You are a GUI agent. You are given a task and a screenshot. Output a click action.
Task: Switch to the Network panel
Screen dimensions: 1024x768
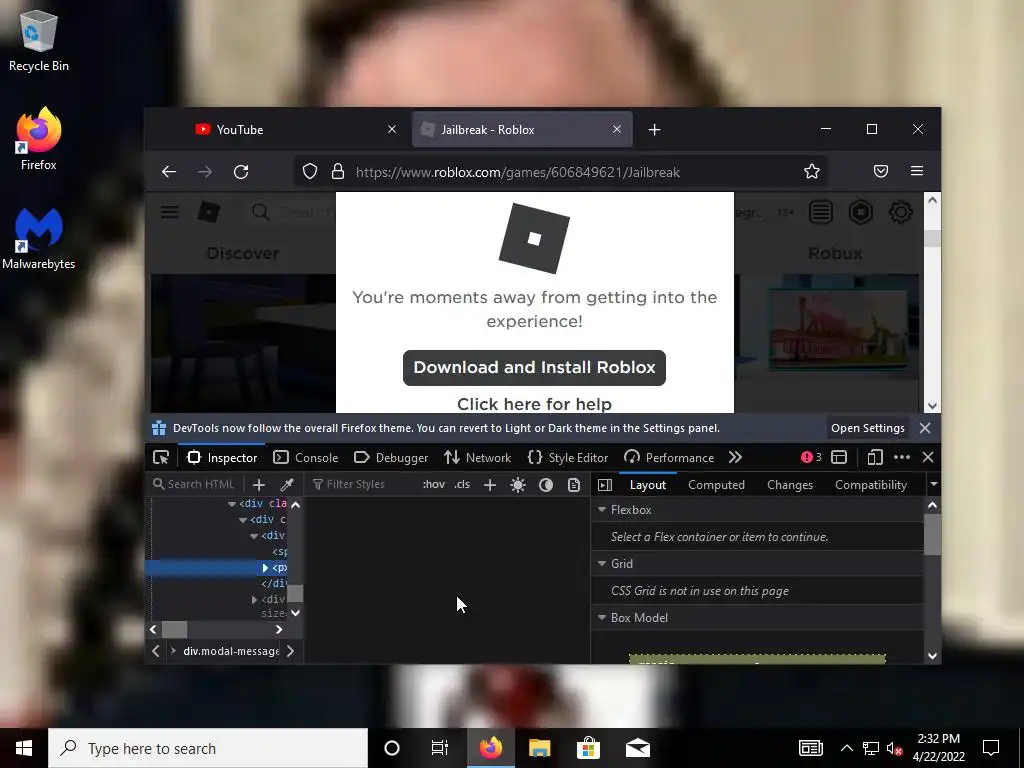[477, 457]
